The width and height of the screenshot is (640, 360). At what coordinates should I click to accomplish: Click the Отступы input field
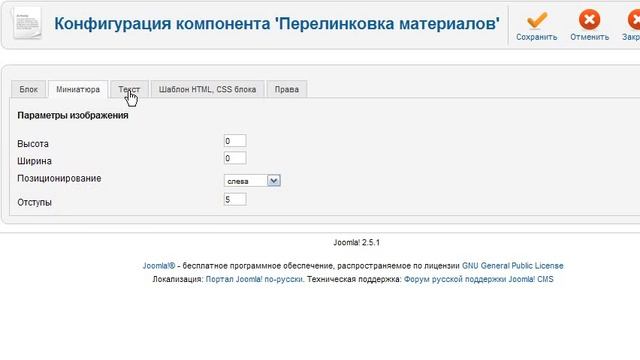point(235,199)
